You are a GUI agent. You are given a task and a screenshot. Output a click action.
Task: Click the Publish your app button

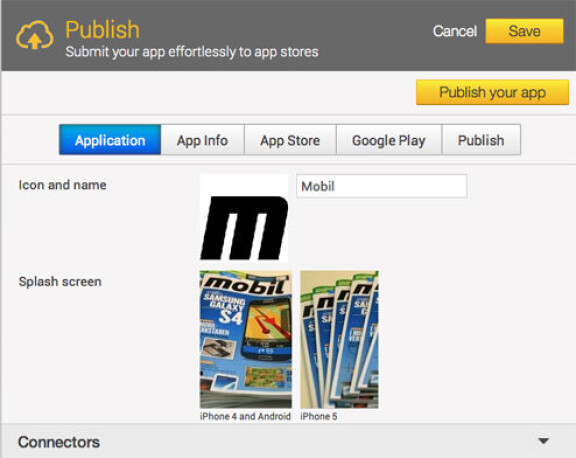(x=492, y=92)
